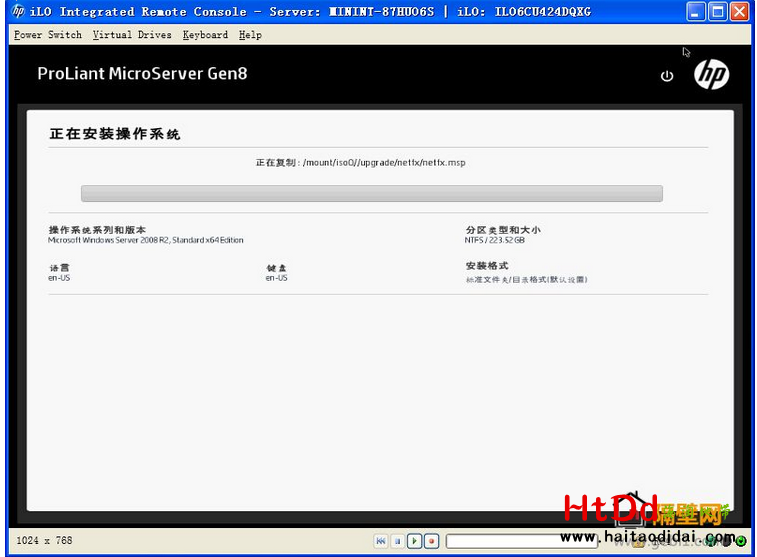757x557 pixels.
Task: Click the green power status indicator
Action: 741,541
